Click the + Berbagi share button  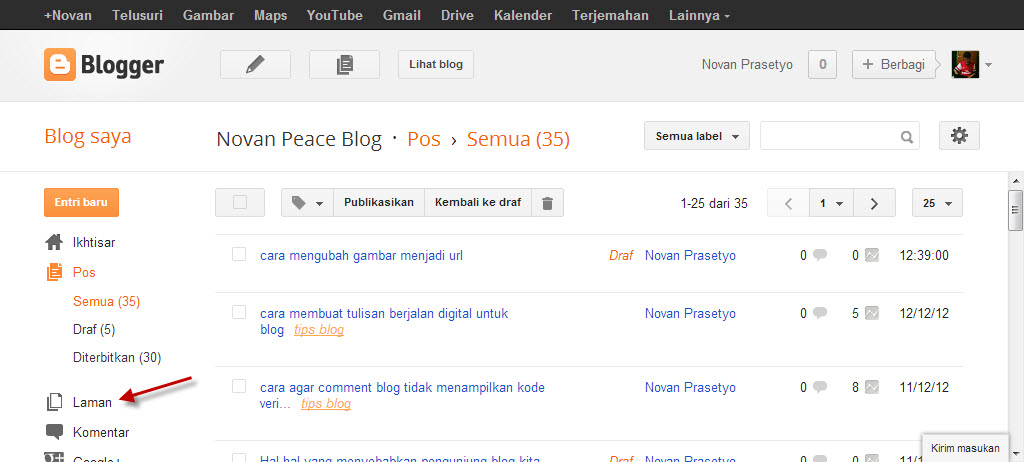click(893, 65)
